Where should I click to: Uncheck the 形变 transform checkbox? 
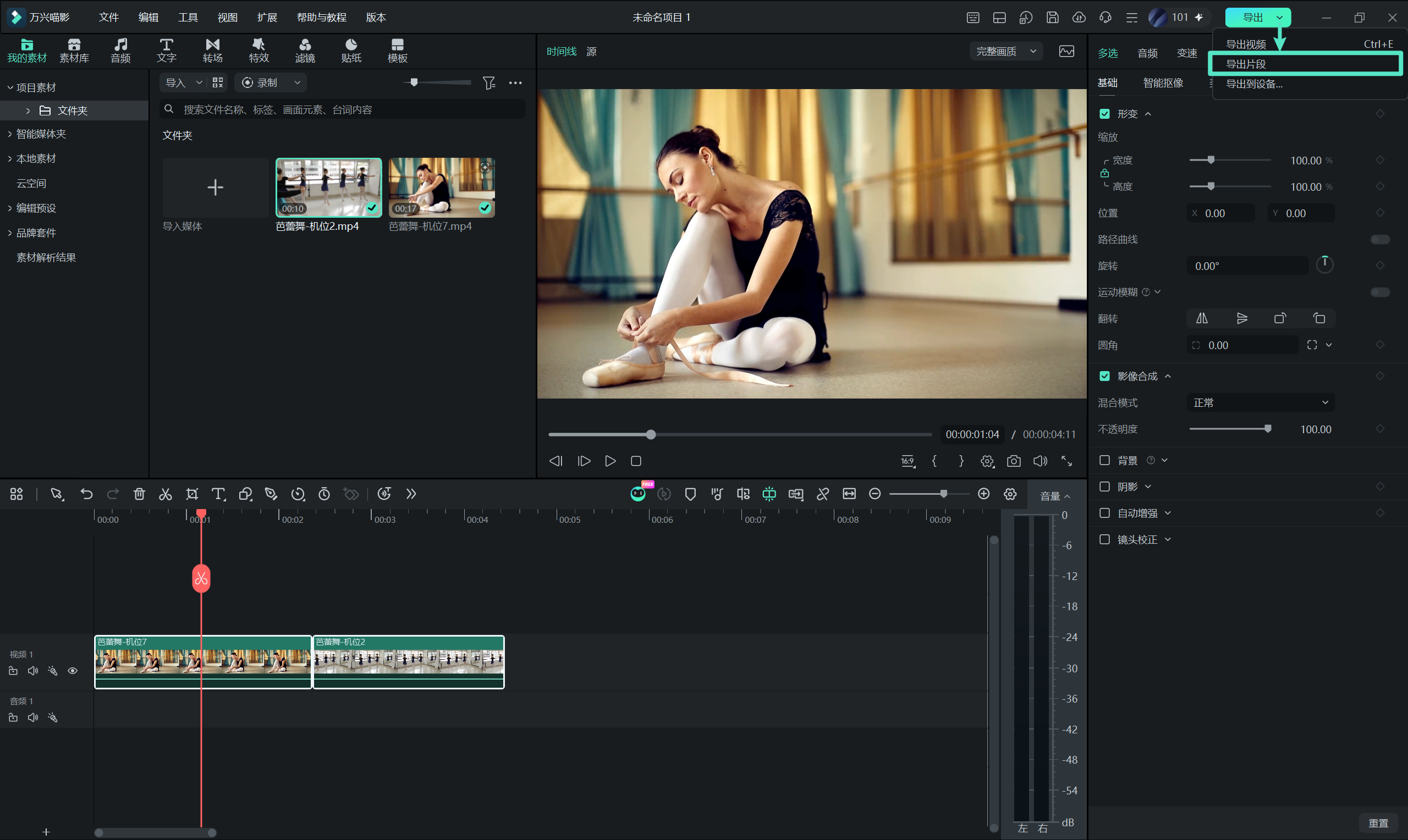click(x=1104, y=114)
